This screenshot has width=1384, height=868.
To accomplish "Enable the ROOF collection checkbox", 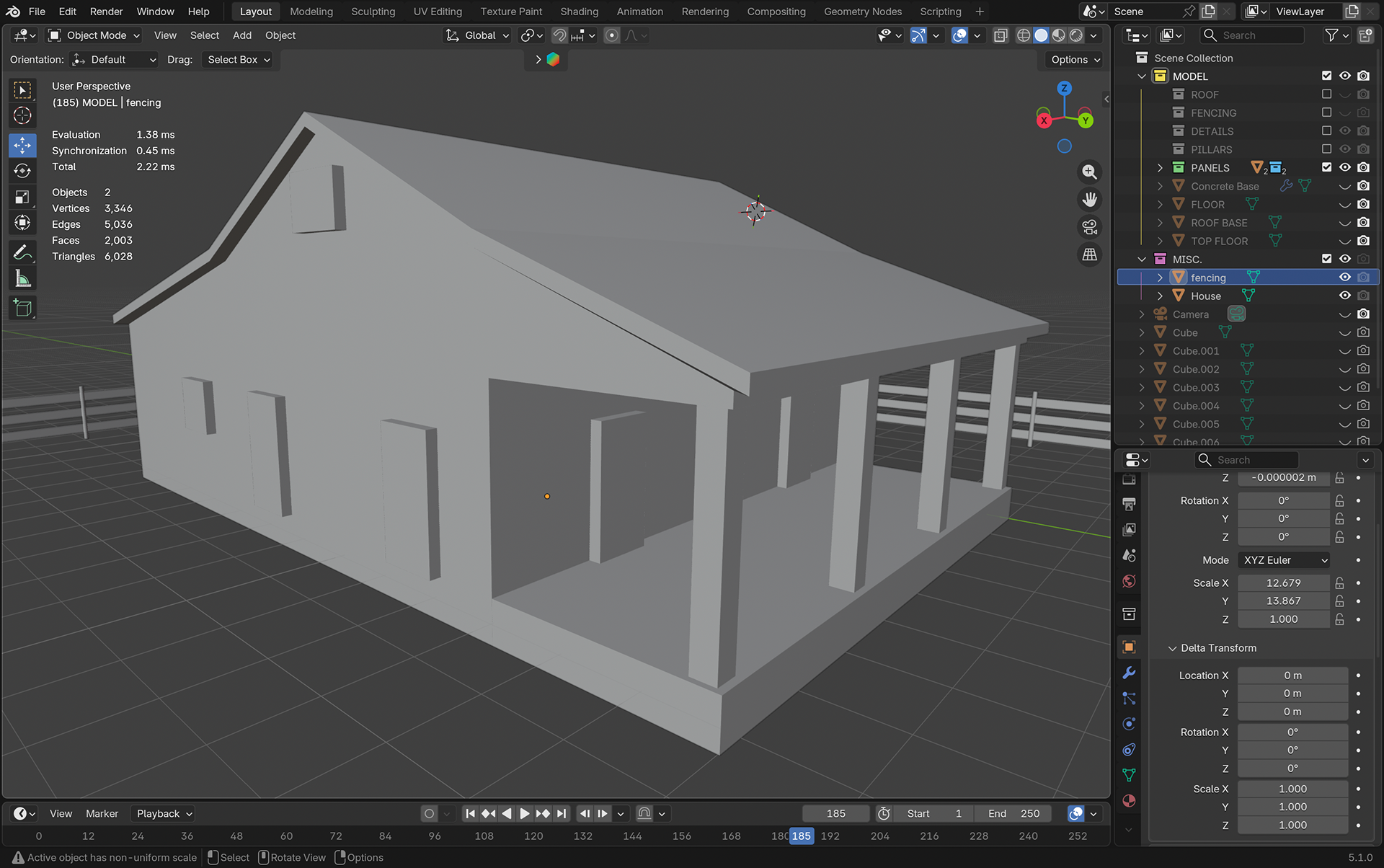I will click(x=1326, y=94).
